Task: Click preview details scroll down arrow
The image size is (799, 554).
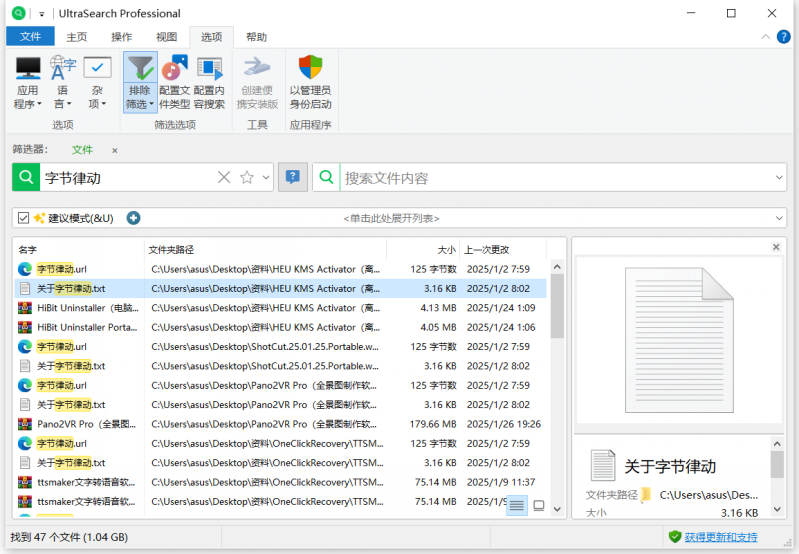Action: (x=777, y=509)
